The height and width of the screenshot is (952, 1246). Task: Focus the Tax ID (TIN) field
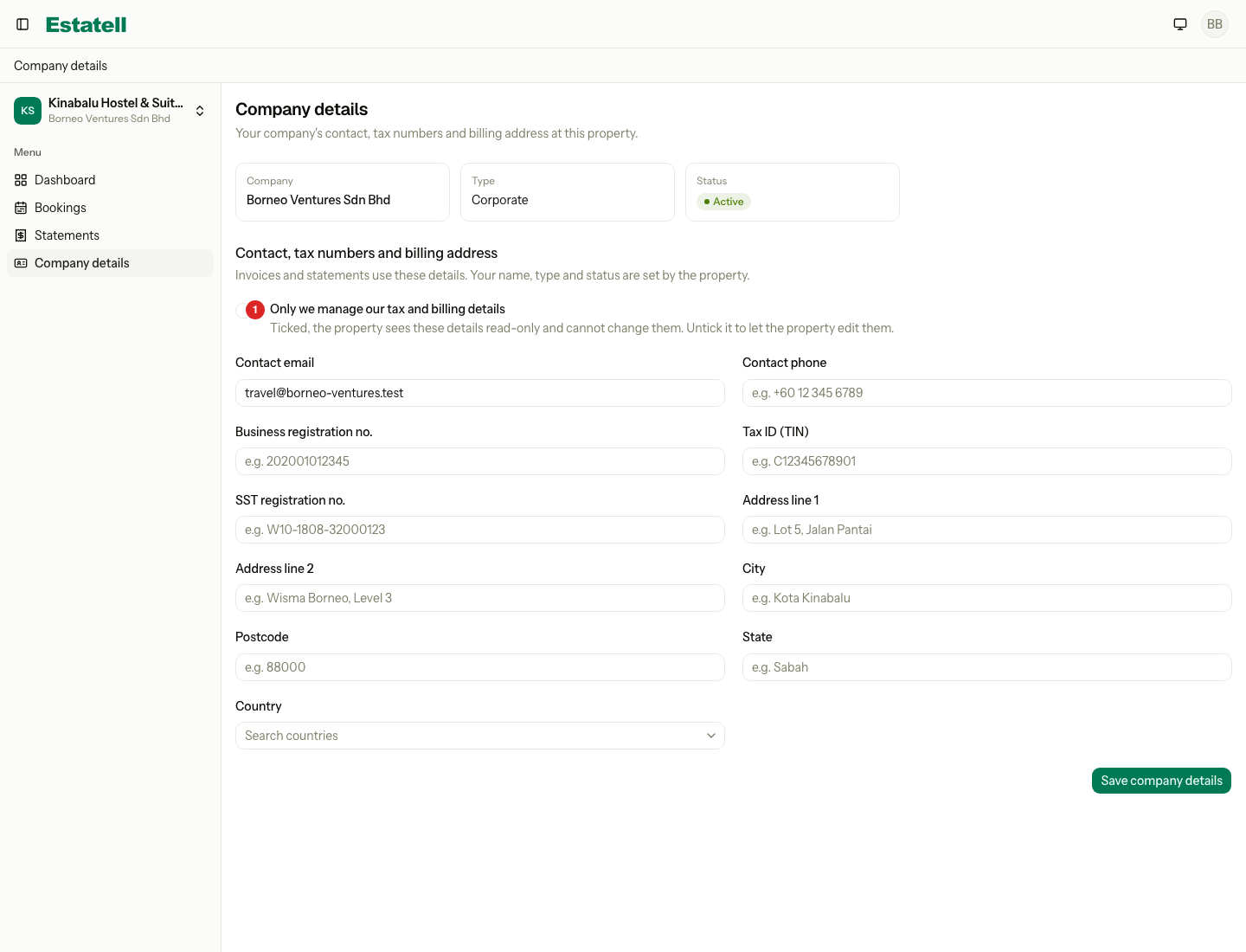987,461
